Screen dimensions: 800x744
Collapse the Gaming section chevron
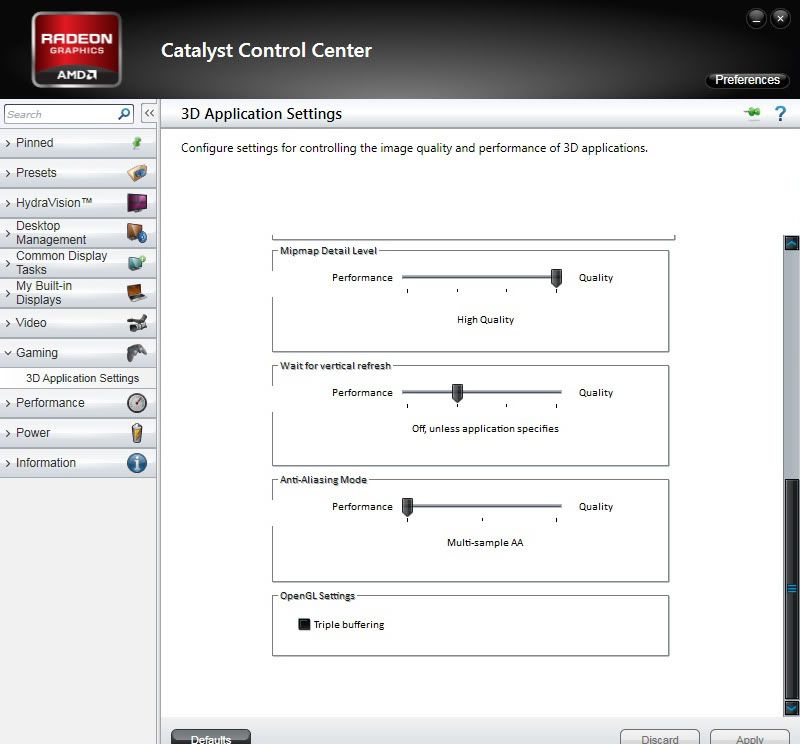[x=8, y=353]
